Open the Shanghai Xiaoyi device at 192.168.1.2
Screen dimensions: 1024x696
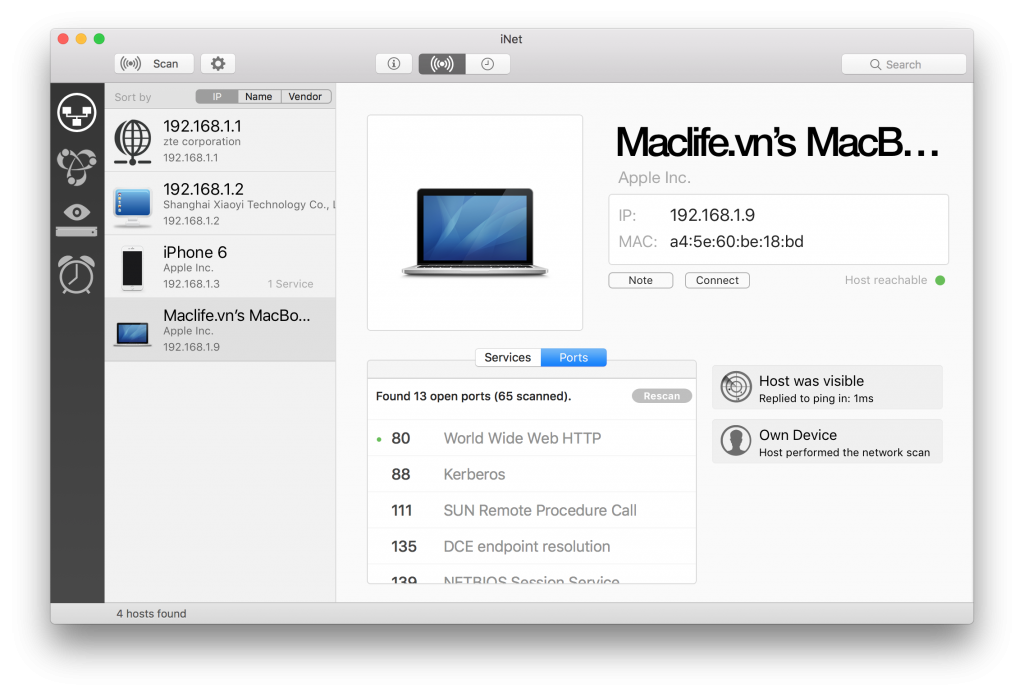point(220,203)
